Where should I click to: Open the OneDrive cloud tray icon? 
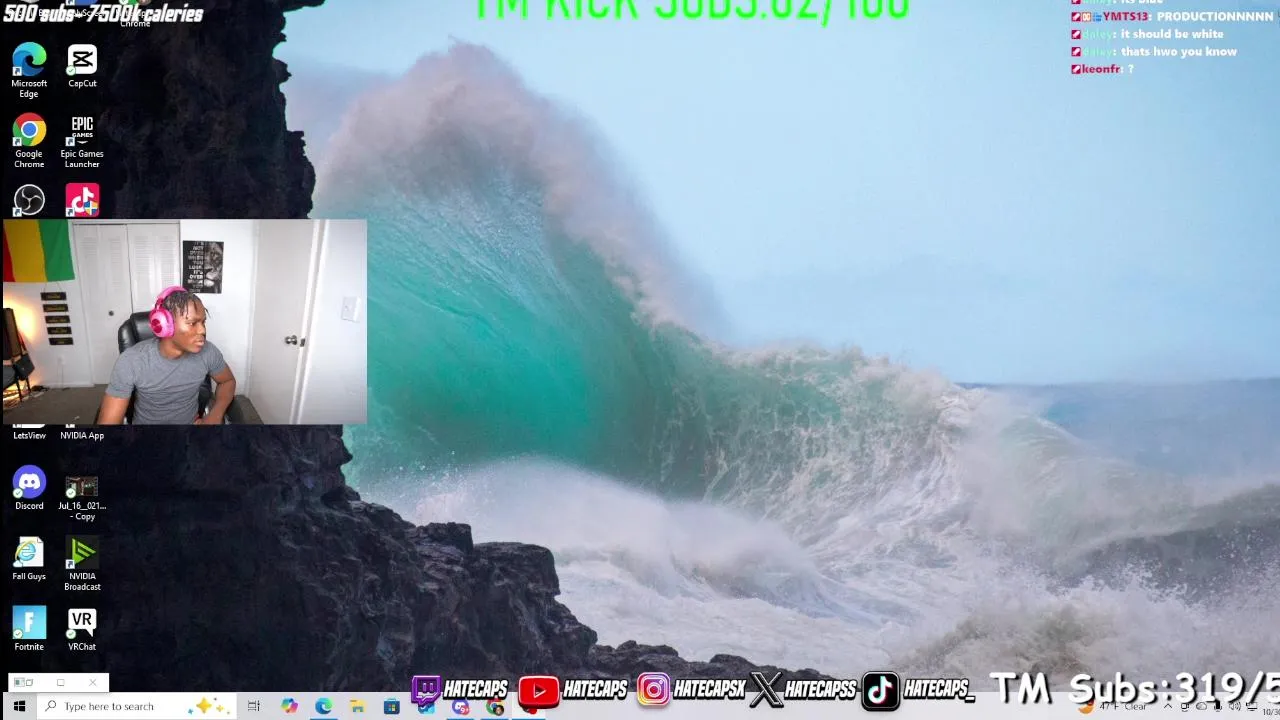(x=1202, y=706)
